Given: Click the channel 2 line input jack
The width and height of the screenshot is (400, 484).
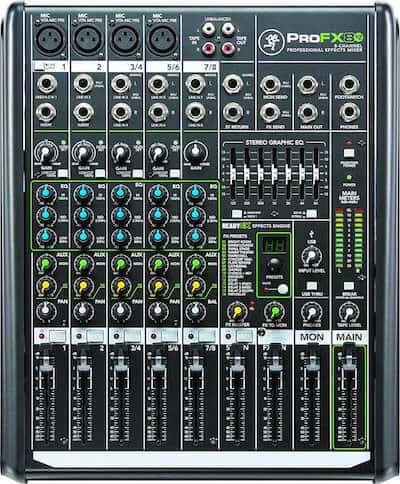Looking at the screenshot, I should click(x=83, y=84).
